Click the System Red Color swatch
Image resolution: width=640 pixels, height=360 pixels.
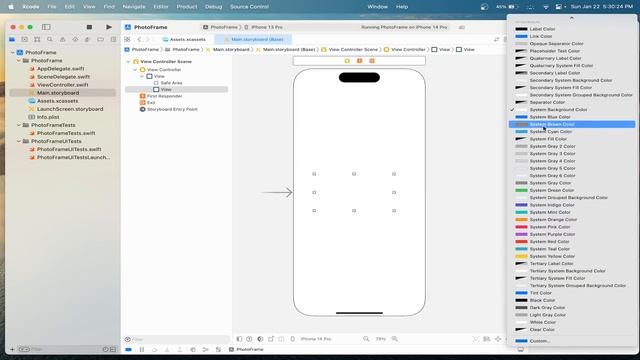coord(521,242)
